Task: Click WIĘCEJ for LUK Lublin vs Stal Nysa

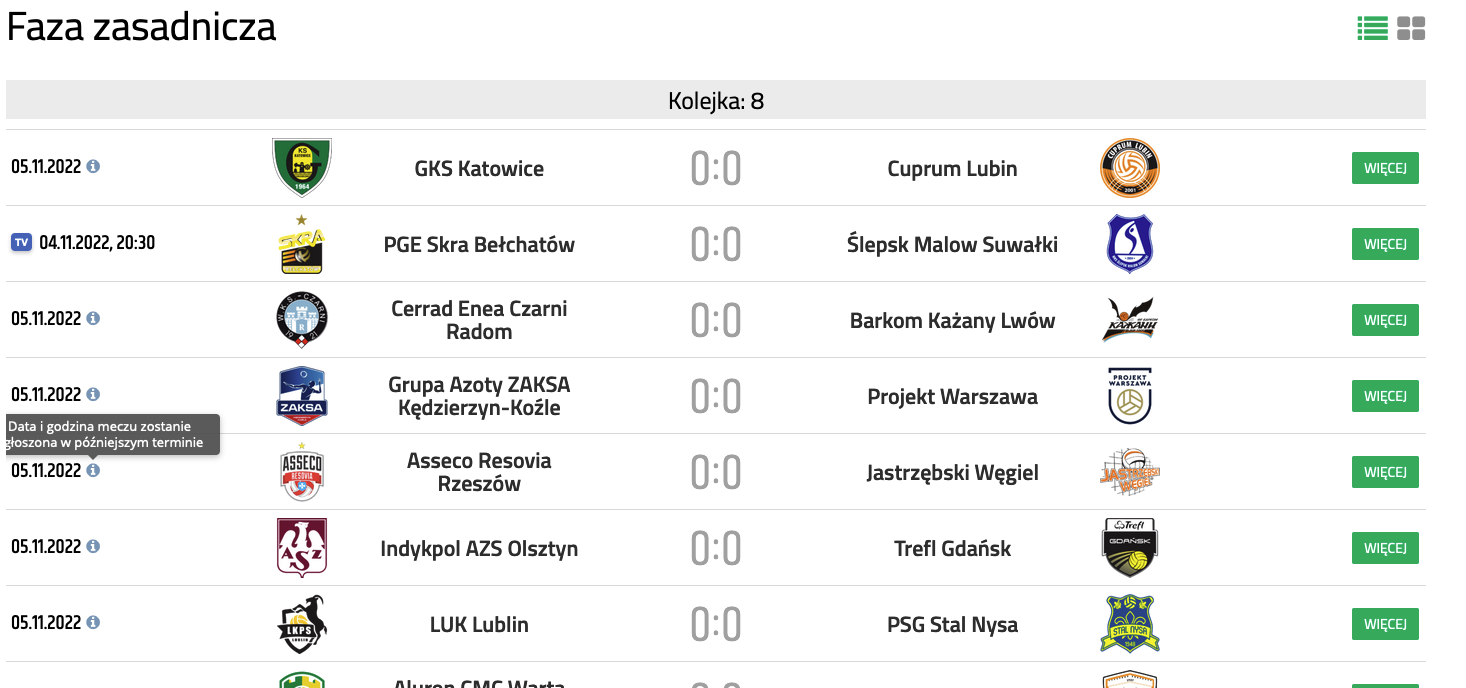Action: (1385, 624)
